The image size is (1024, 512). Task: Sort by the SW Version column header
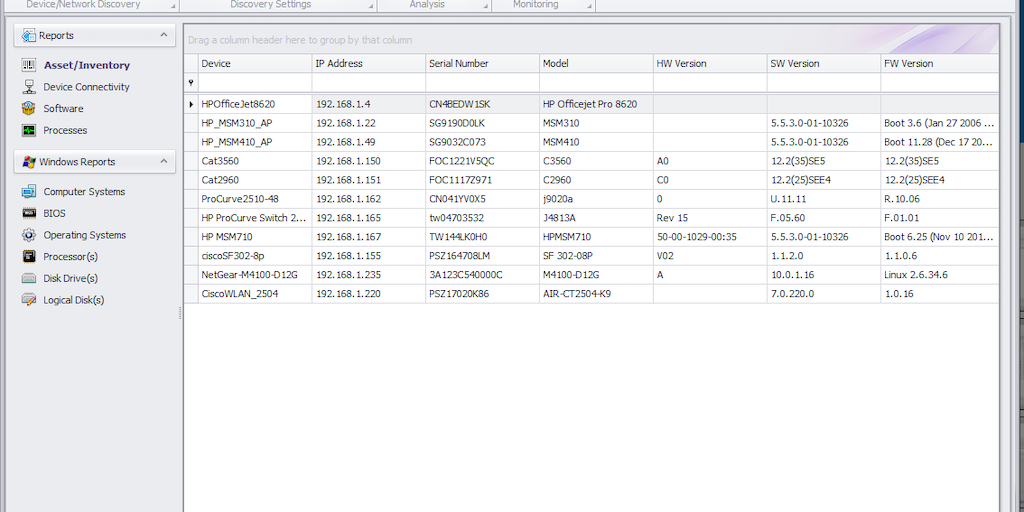824,63
